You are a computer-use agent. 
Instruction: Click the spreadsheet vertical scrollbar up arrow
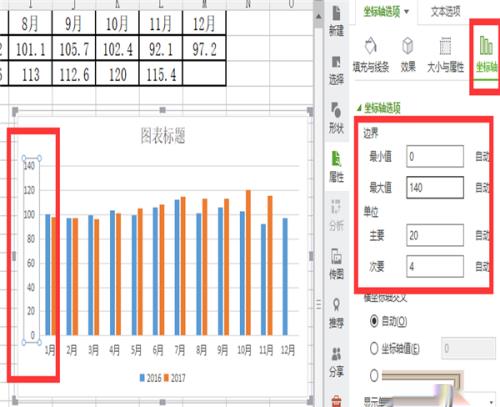pyautogui.click(x=318, y=16)
